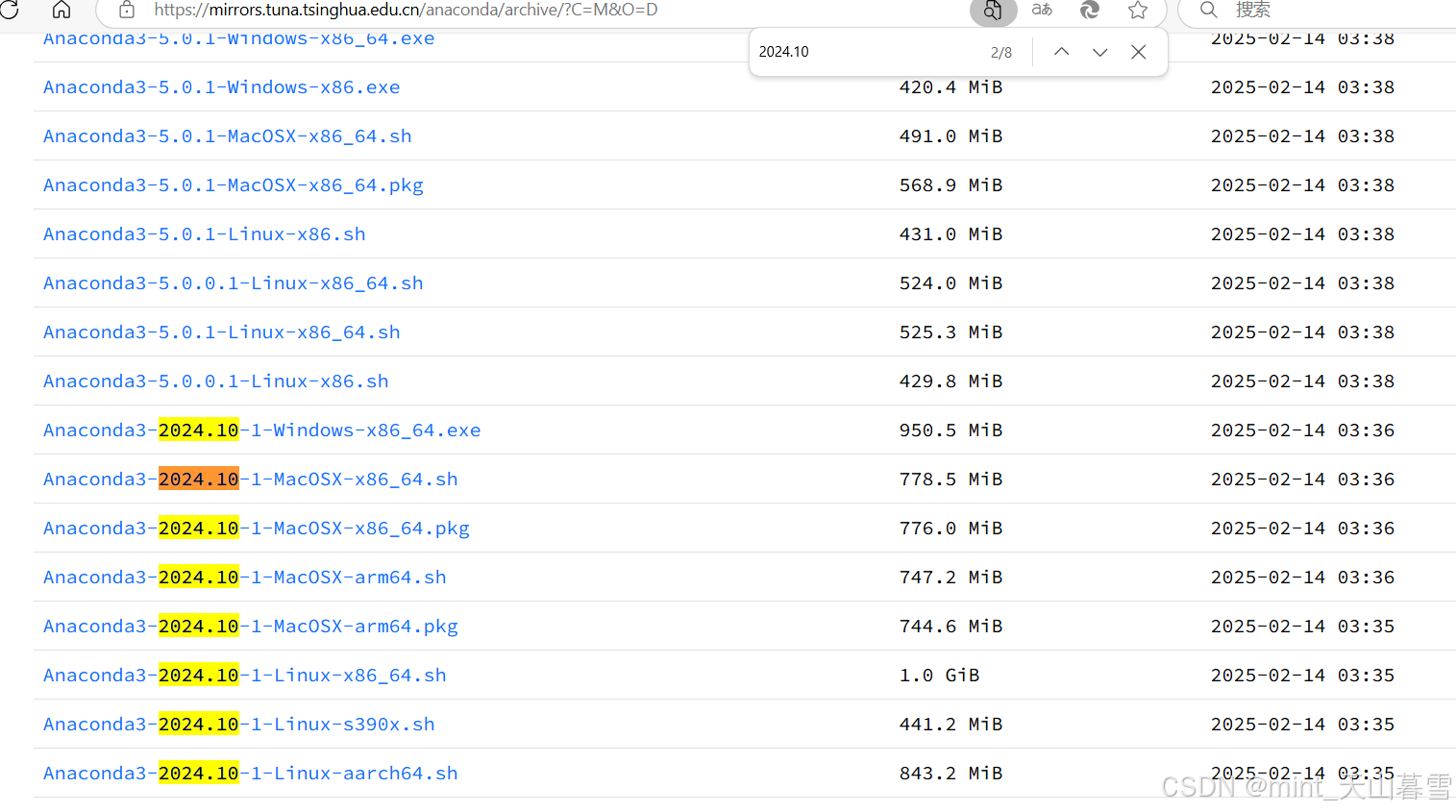Open Anaconda3-5.0.0.1-Linux-x86_64.sh link
The height and width of the screenshot is (812, 1456).
click(233, 283)
